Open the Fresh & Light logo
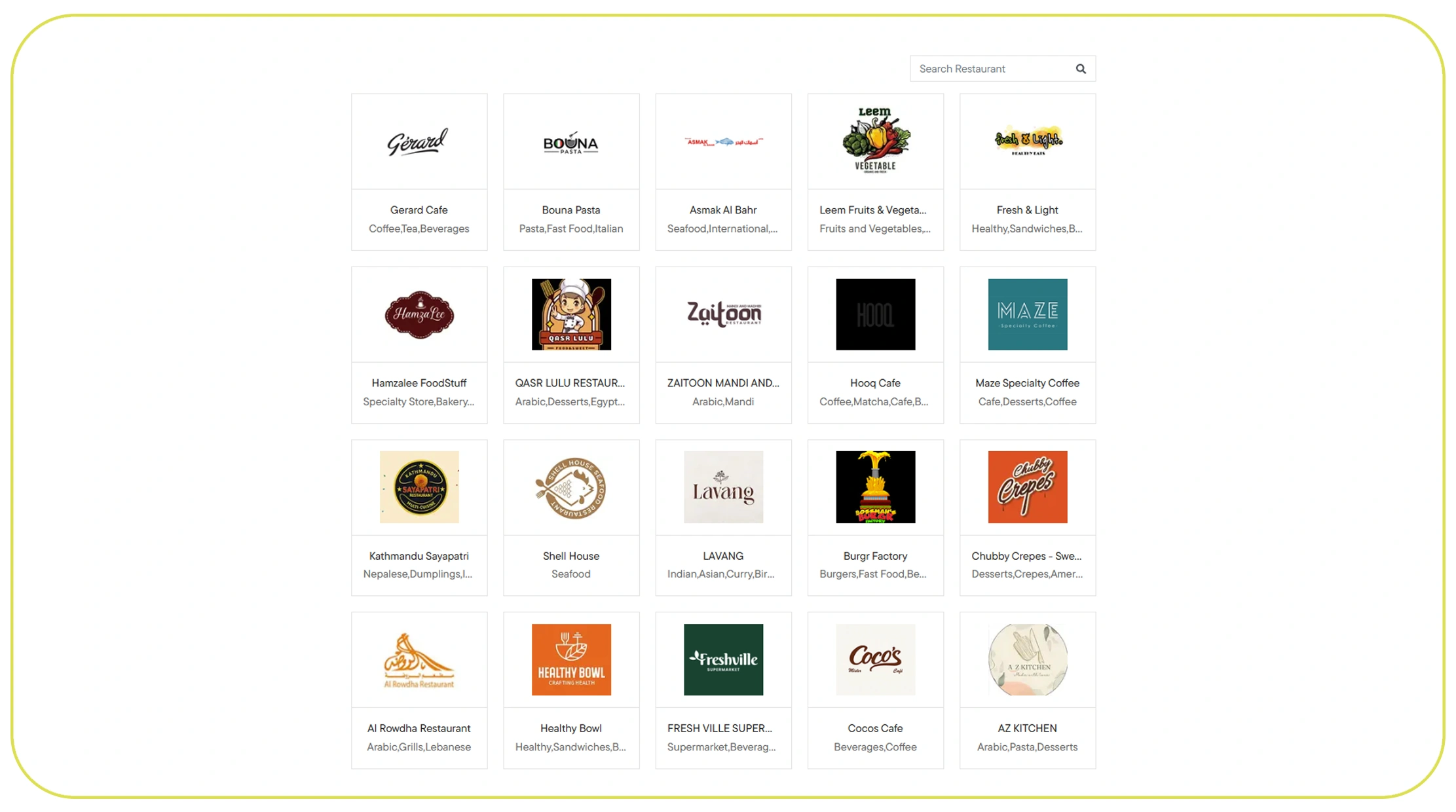Image resolution: width=1456 pixels, height=812 pixels. 1027,140
